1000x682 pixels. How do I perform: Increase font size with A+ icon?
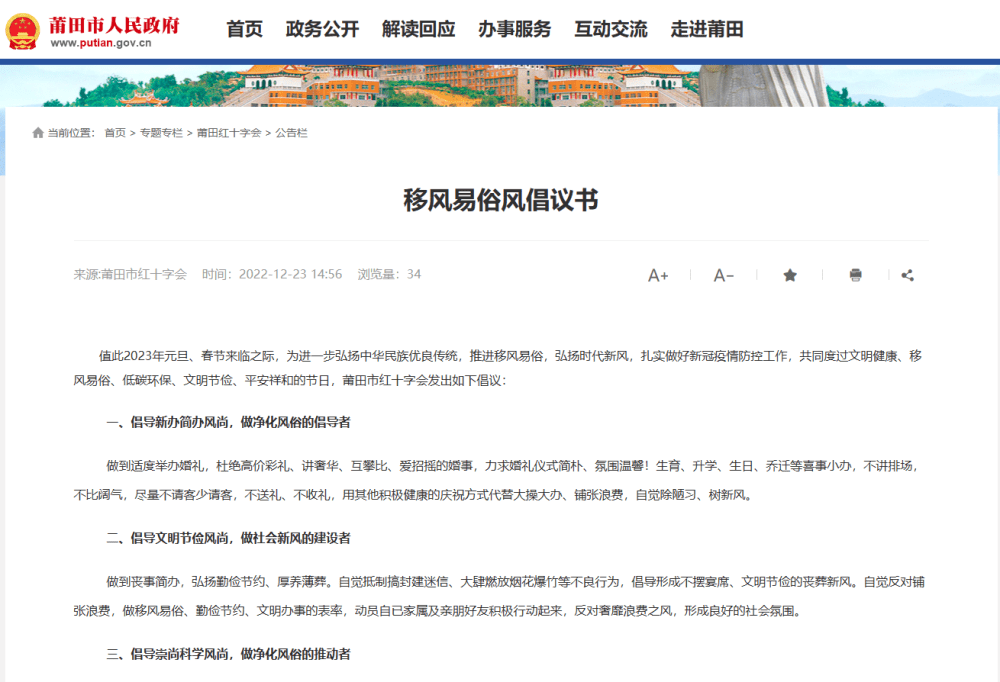click(657, 275)
